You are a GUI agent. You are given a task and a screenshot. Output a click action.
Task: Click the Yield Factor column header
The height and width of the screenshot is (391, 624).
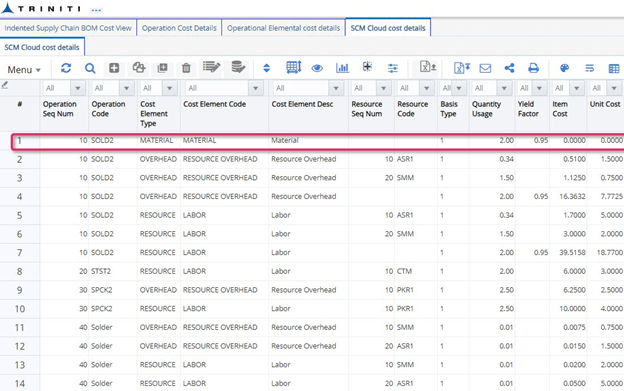528,109
